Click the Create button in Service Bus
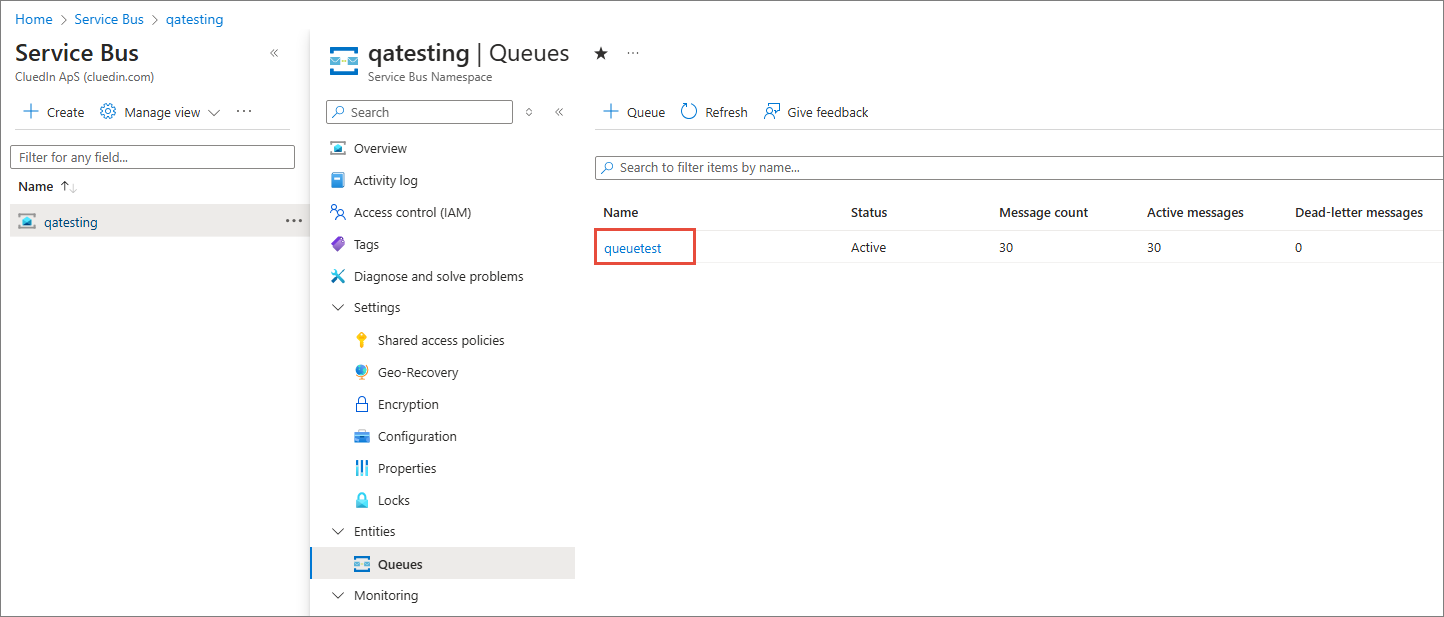Screen dimensions: 1444x617 point(54,112)
